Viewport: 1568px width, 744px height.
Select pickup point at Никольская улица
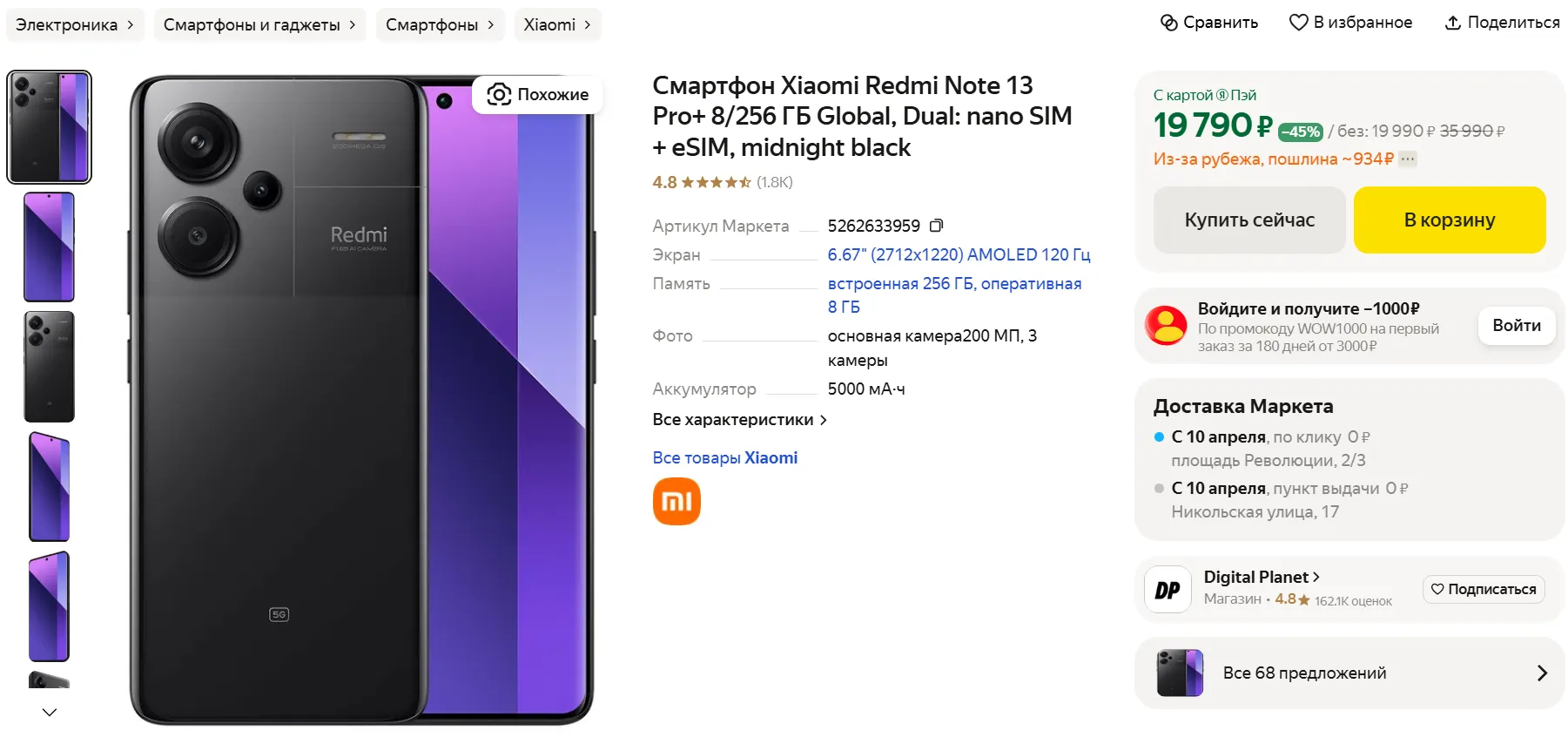[x=1159, y=489]
